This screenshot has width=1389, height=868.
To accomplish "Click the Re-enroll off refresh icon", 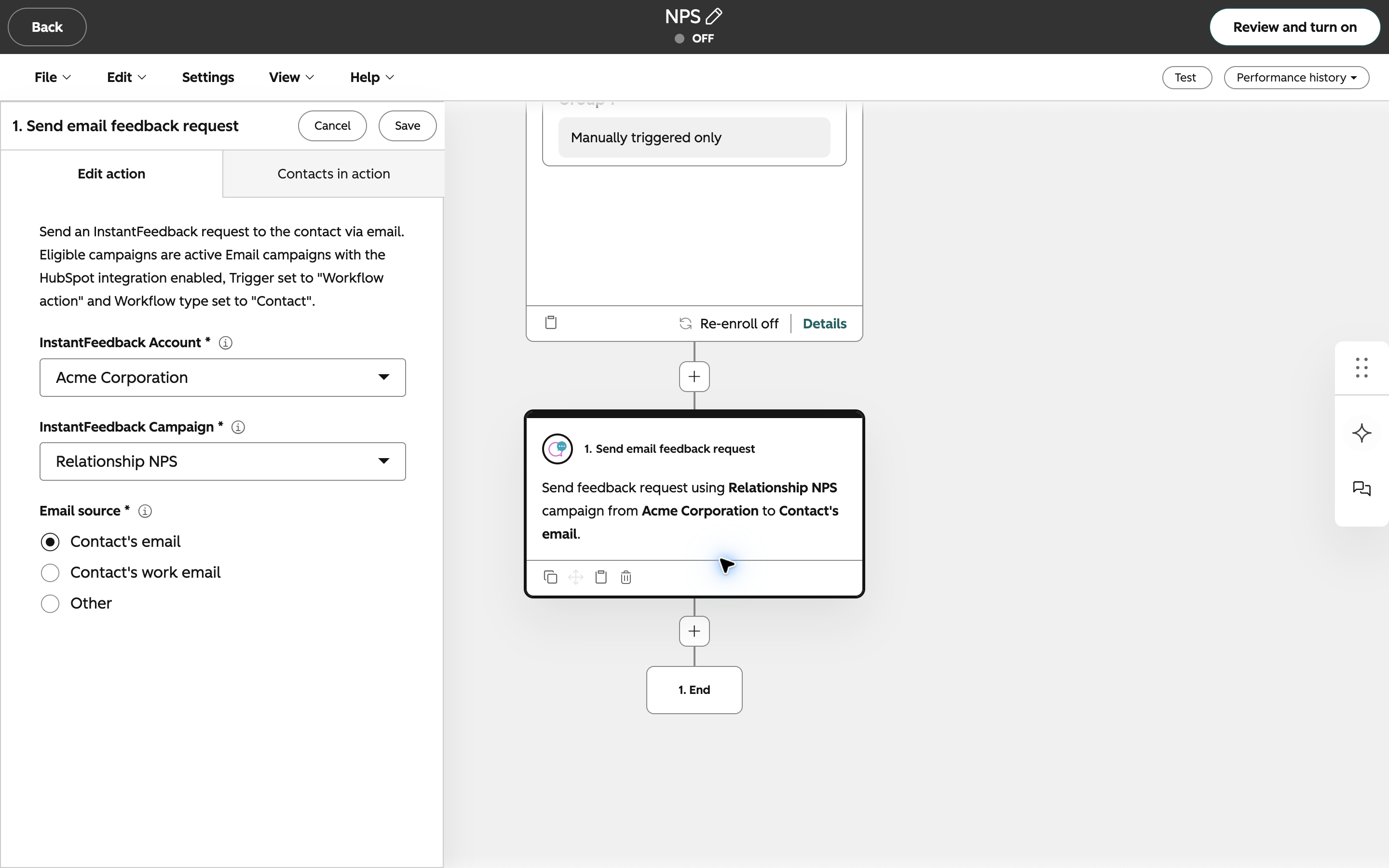I will pos(685,323).
